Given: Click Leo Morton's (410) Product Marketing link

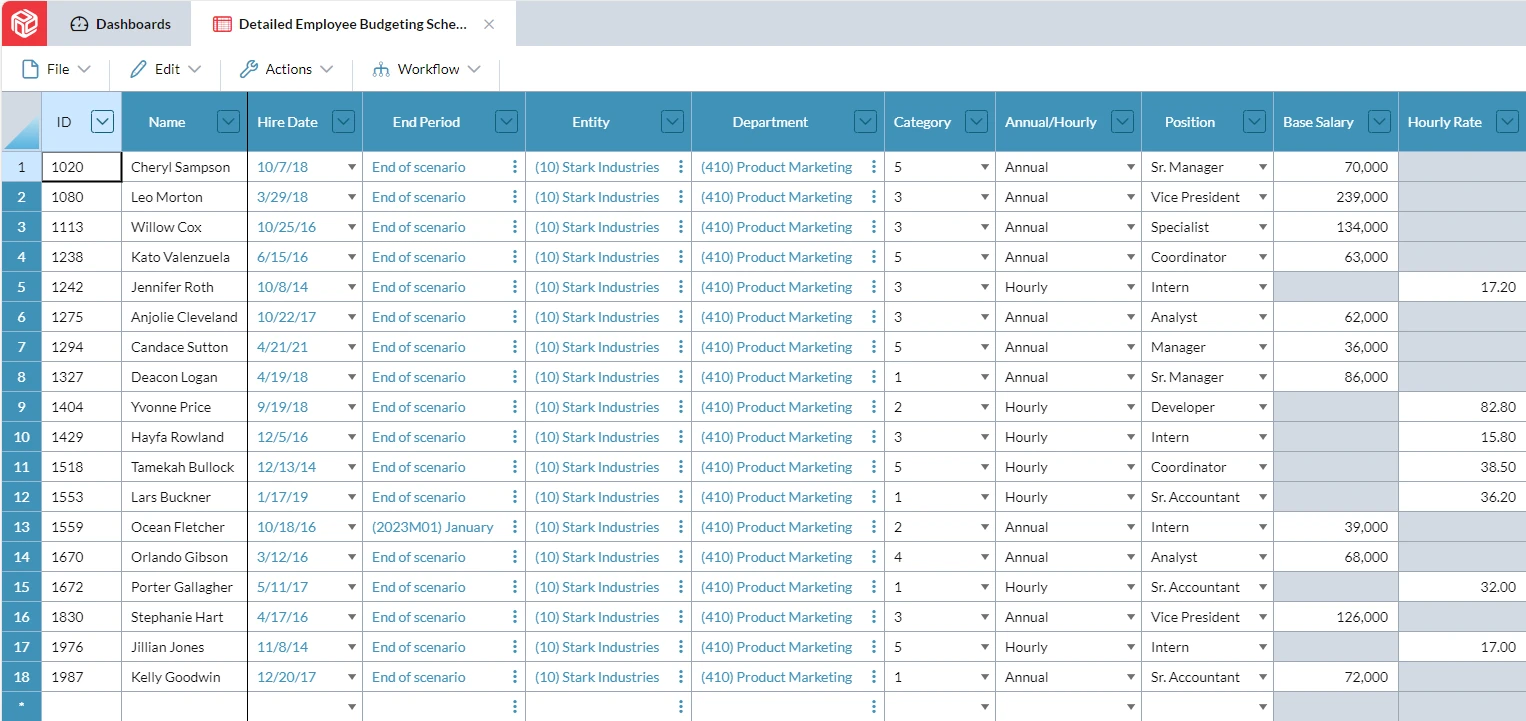Looking at the screenshot, I should click(777, 197).
